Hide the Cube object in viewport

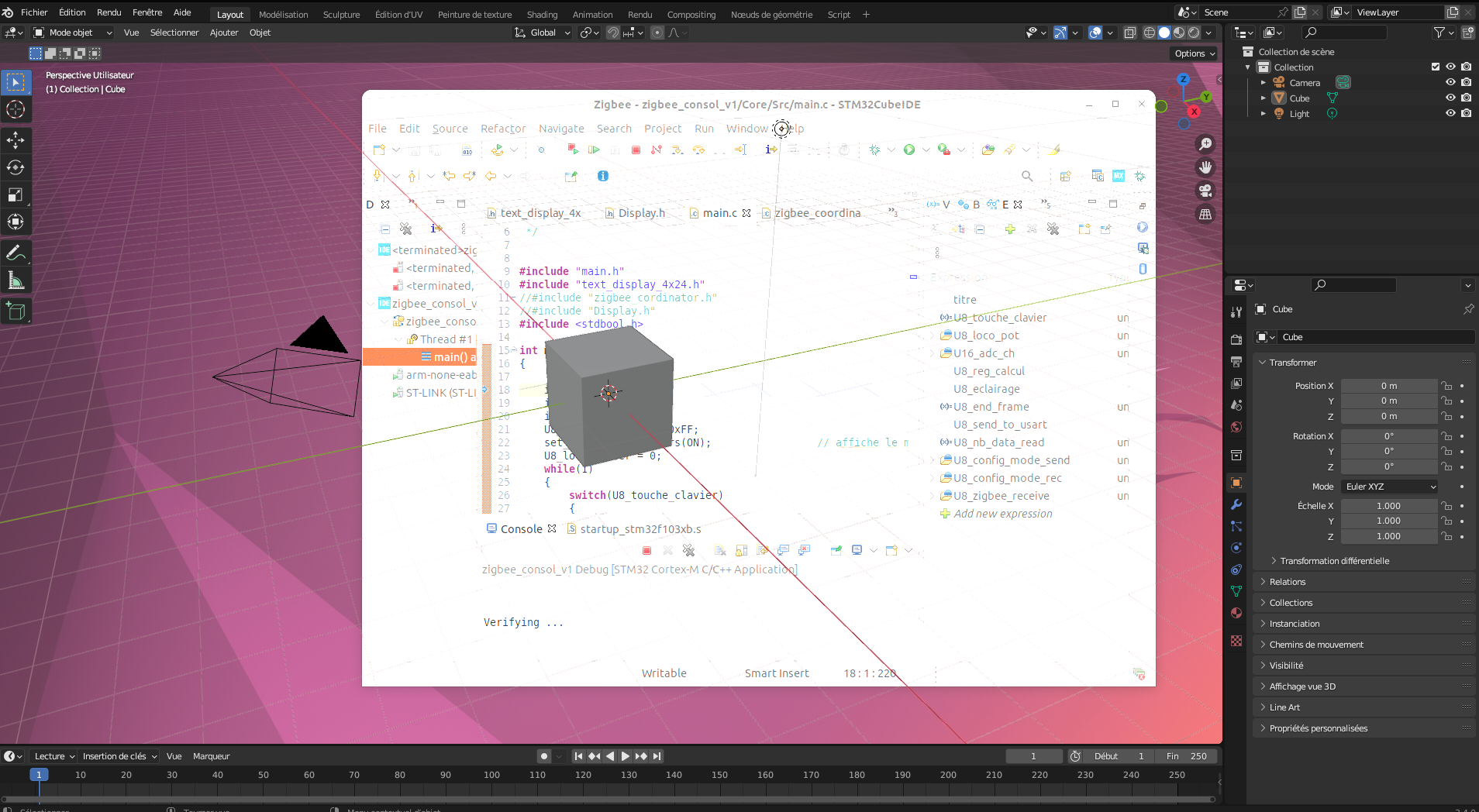pos(1450,98)
